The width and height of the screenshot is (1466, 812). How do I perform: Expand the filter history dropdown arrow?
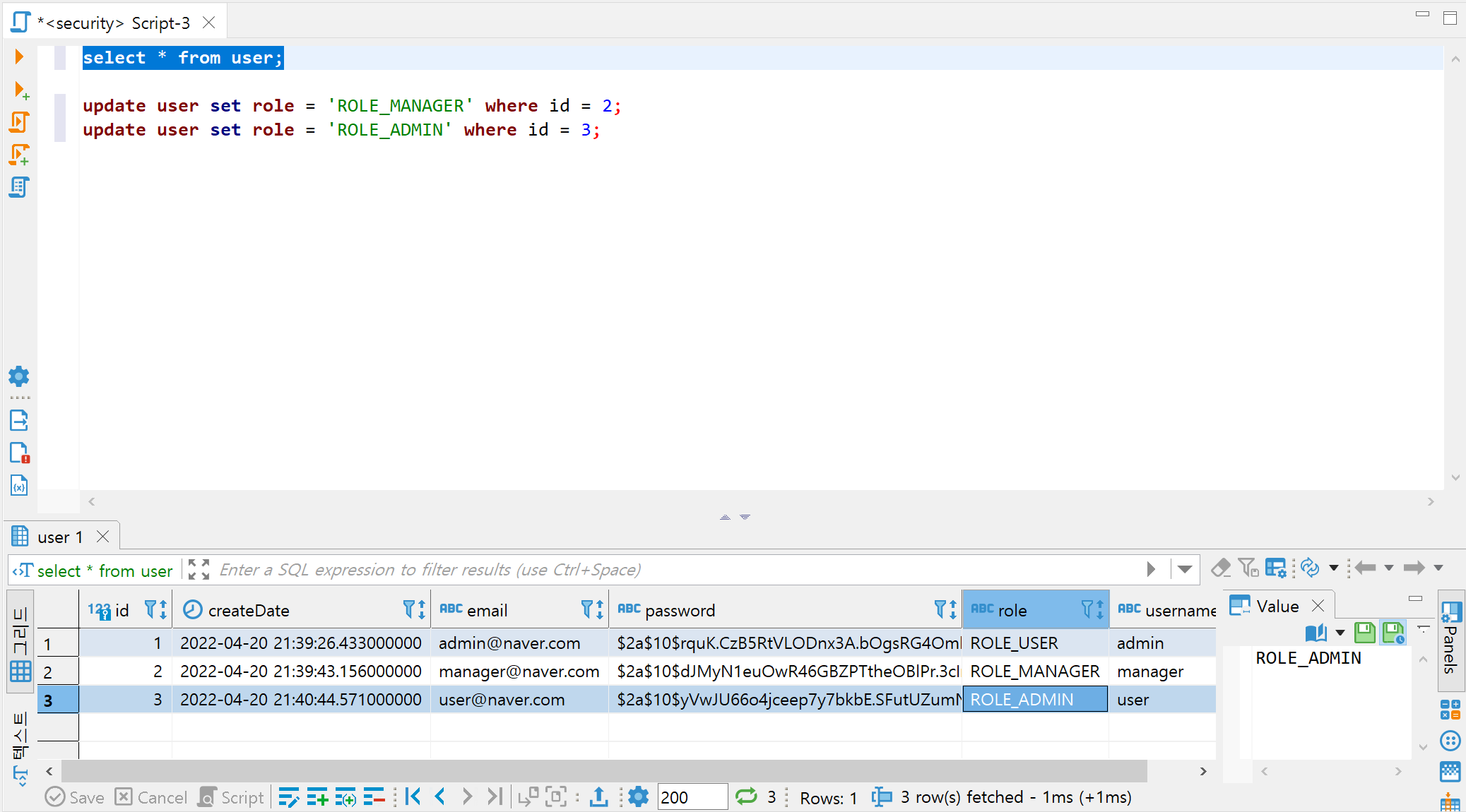pyautogui.click(x=1185, y=569)
